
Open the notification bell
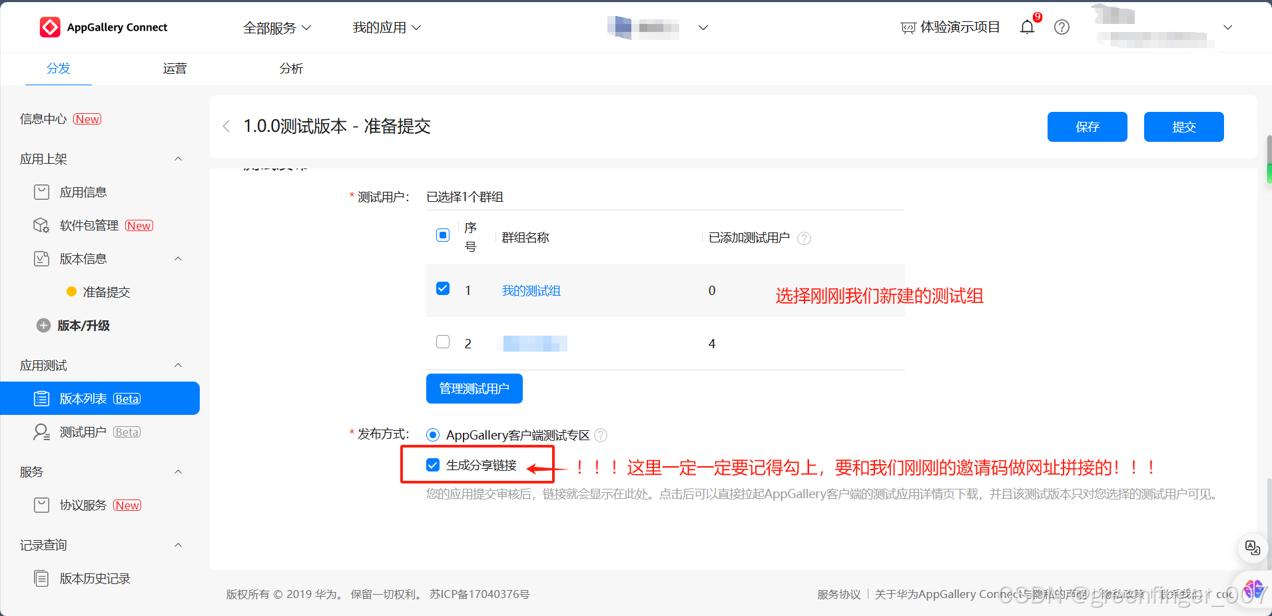pyautogui.click(x=1027, y=27)
